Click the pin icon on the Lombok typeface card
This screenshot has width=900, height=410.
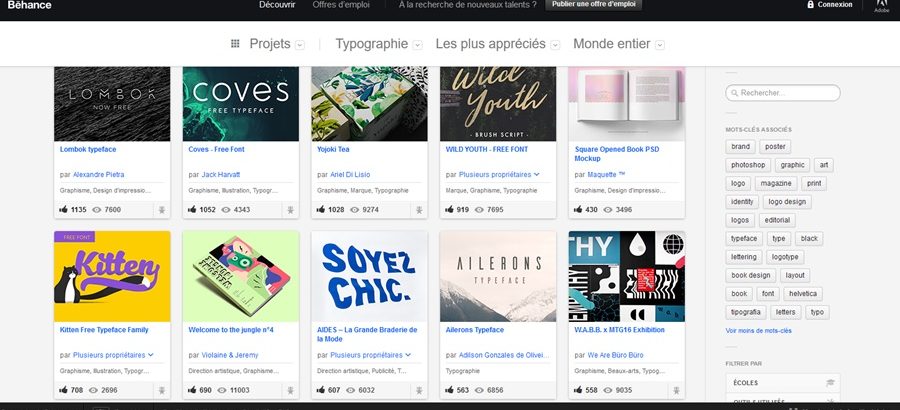point(162,210)
